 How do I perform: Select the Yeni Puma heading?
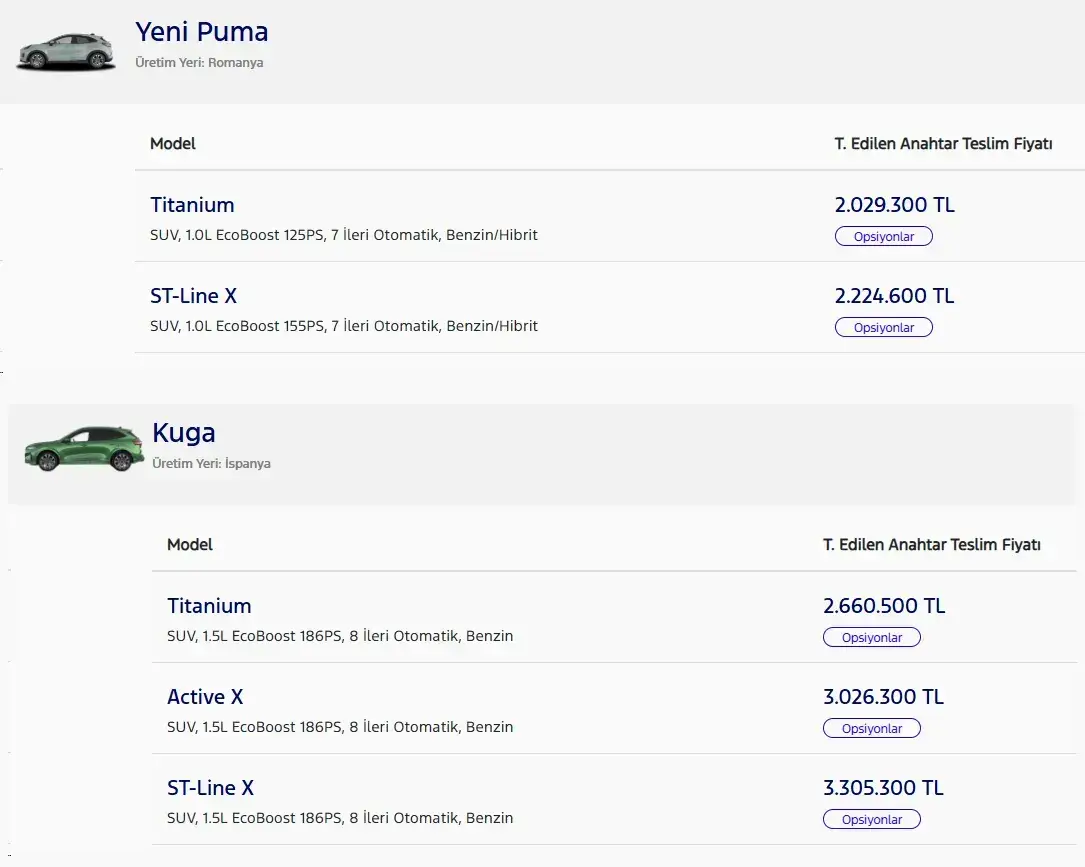(201, 33)
